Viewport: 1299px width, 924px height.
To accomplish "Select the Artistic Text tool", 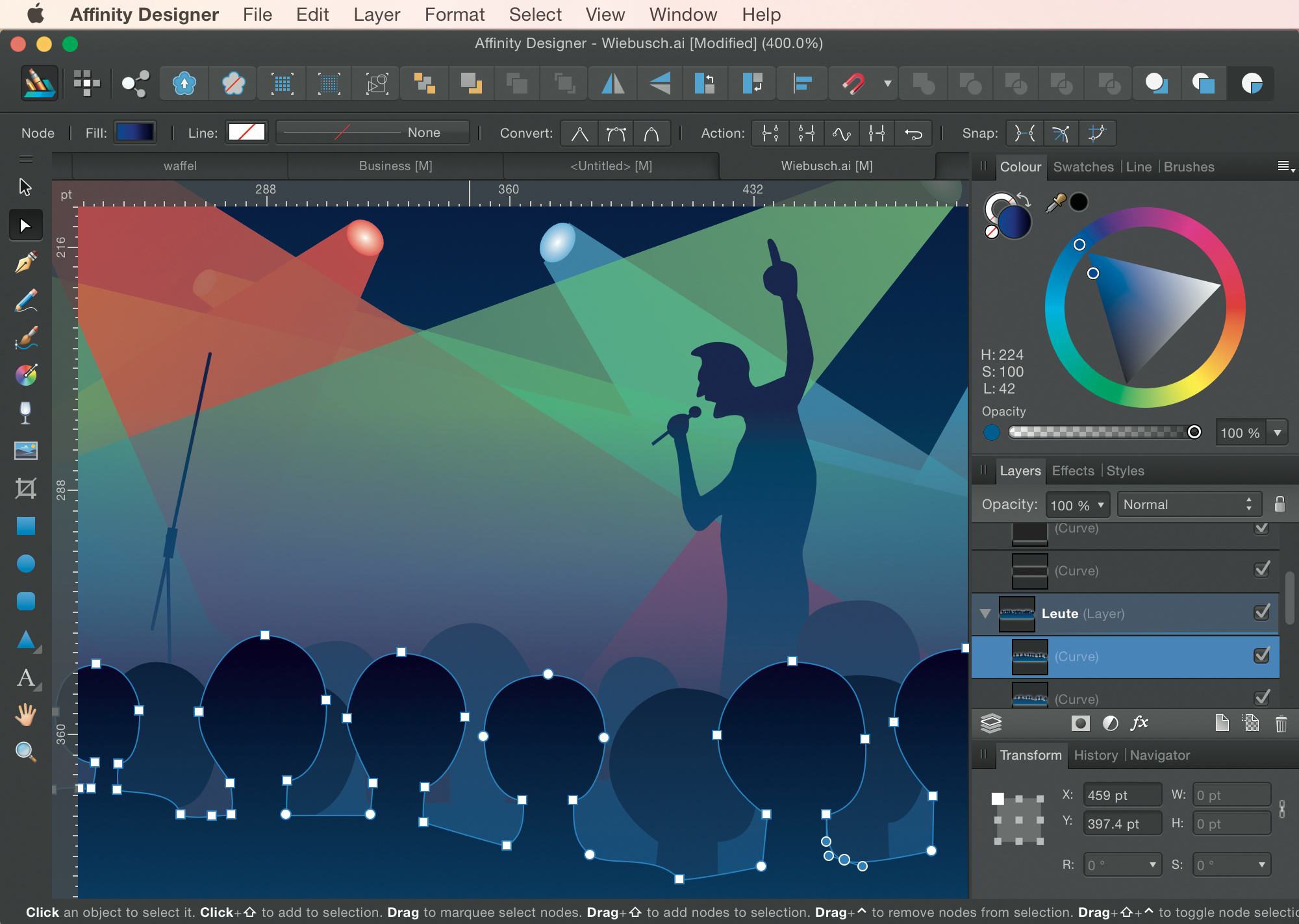I will pos(26,678).
